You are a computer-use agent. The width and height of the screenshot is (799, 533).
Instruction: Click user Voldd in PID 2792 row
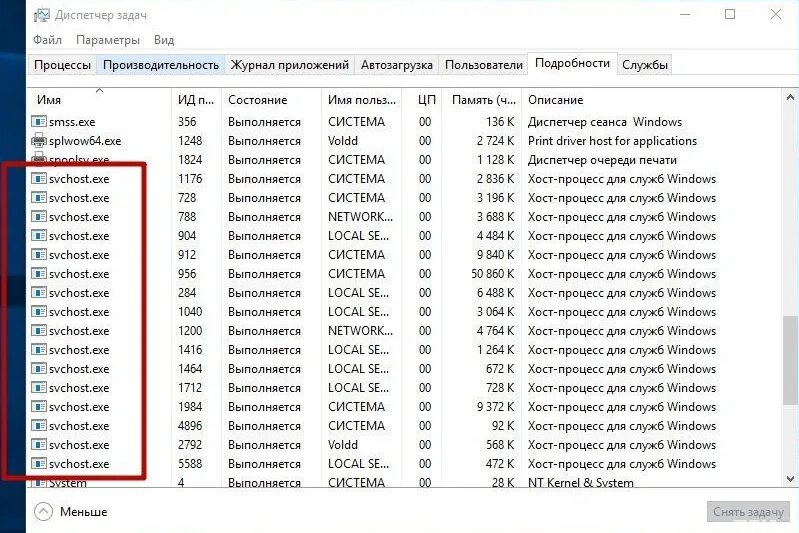point(342,445)
